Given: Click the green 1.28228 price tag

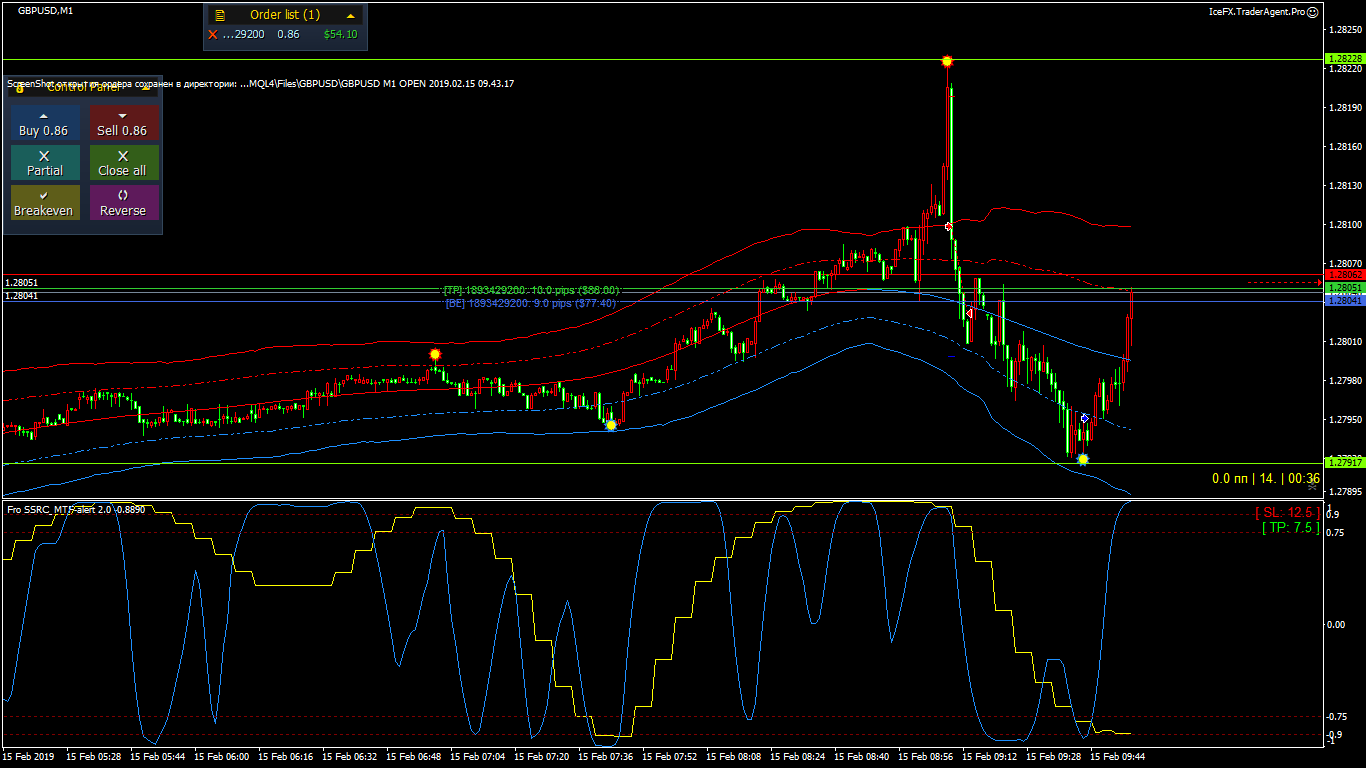Looking at the screenshot, I should click(x=1343, y=59).
